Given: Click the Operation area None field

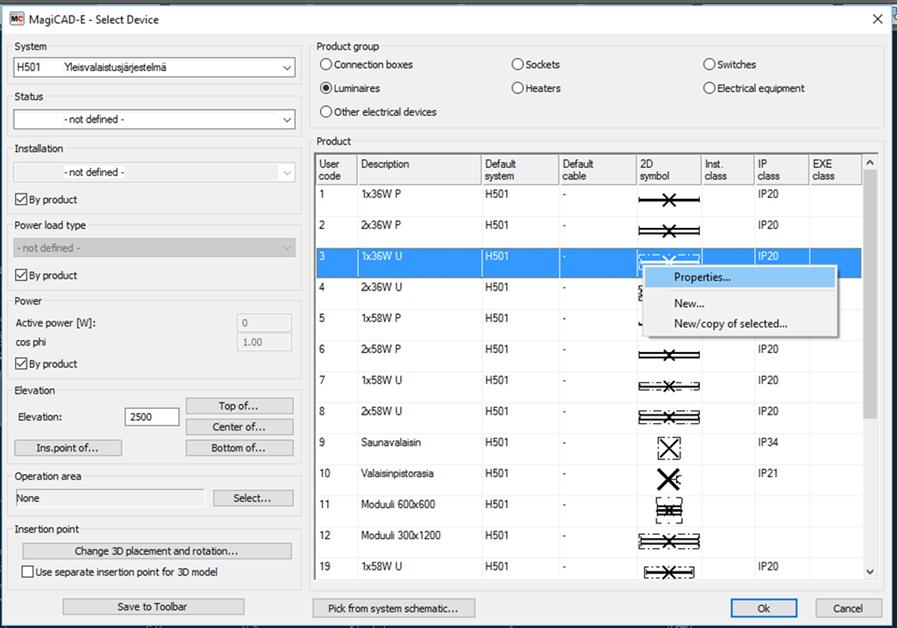Looking at the screenshot, I should (x=109, y=498).
